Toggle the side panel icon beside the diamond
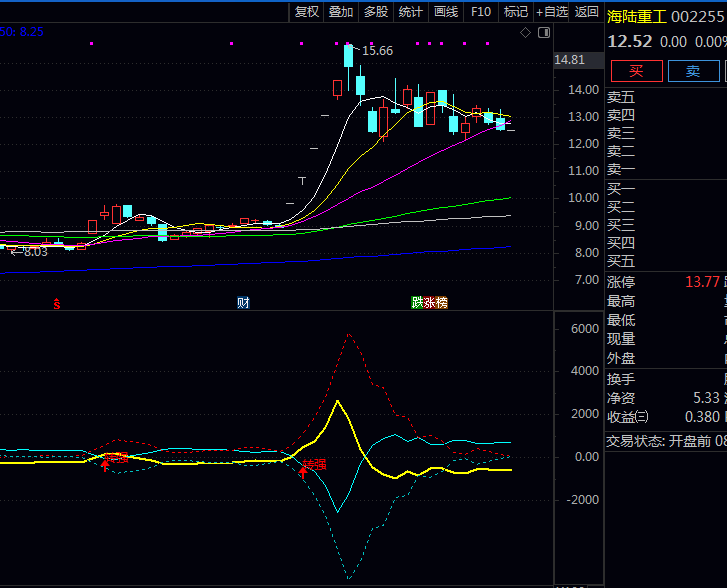This screenshot has width=727, height=588. [x=543, y=33]
